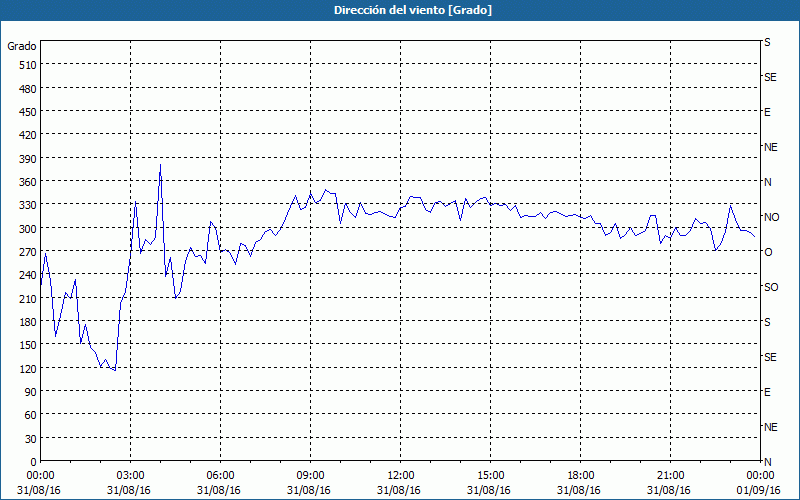The width and height of the screenshot is (800, 500).
Task: Click the 30 value on the left axis
Action: click(31, 439)
